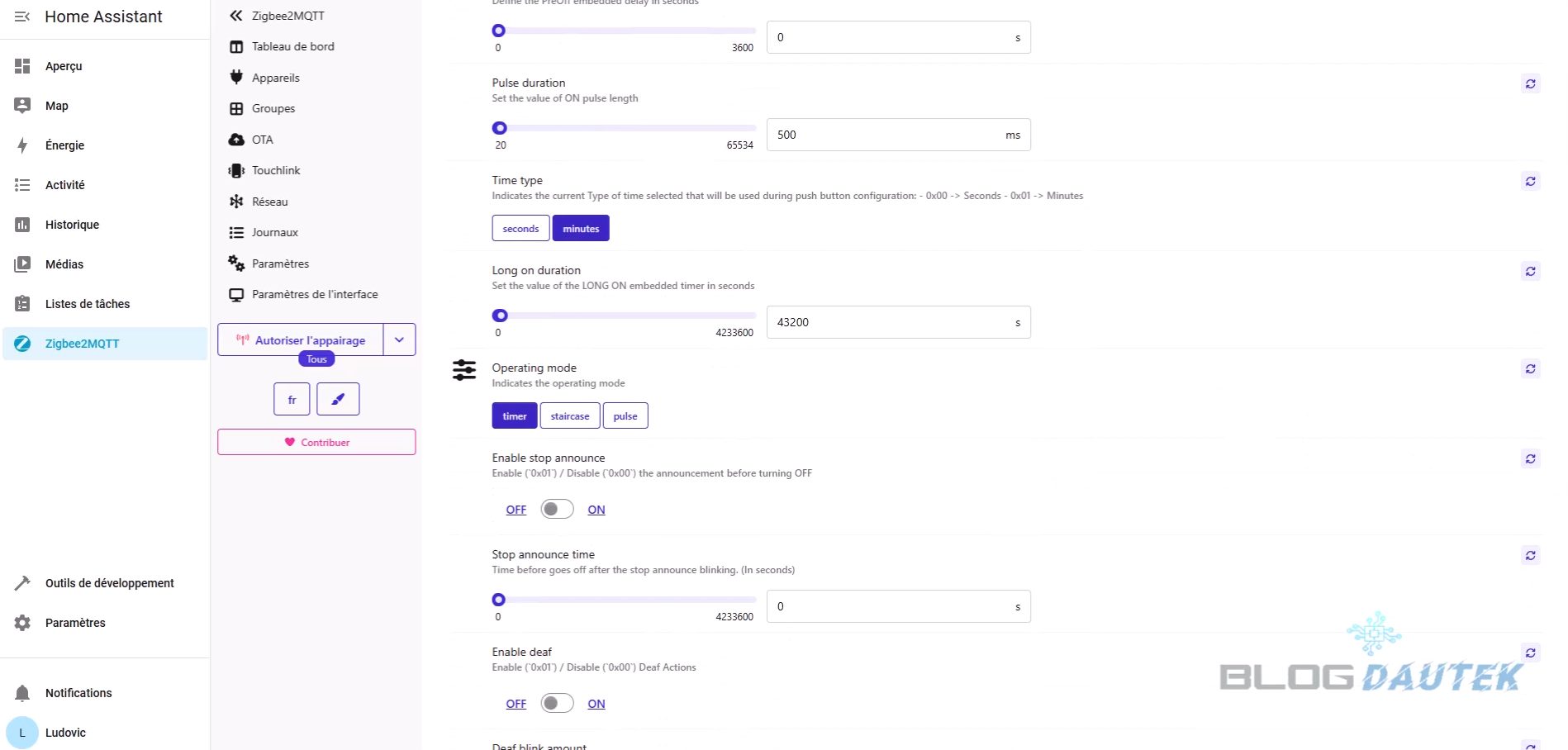Set Operating mode to staircase
This screenshot has width=1568, height=750.
tap(570, 416)
